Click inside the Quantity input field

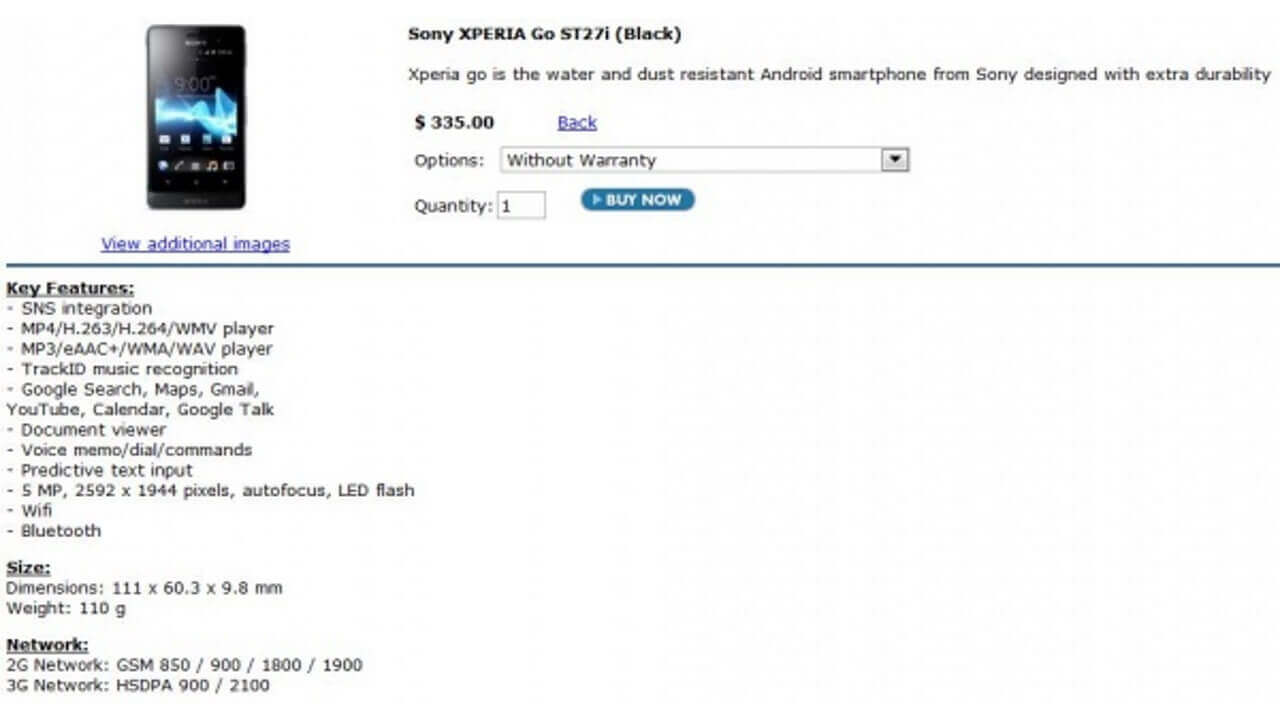coord(522,204)
